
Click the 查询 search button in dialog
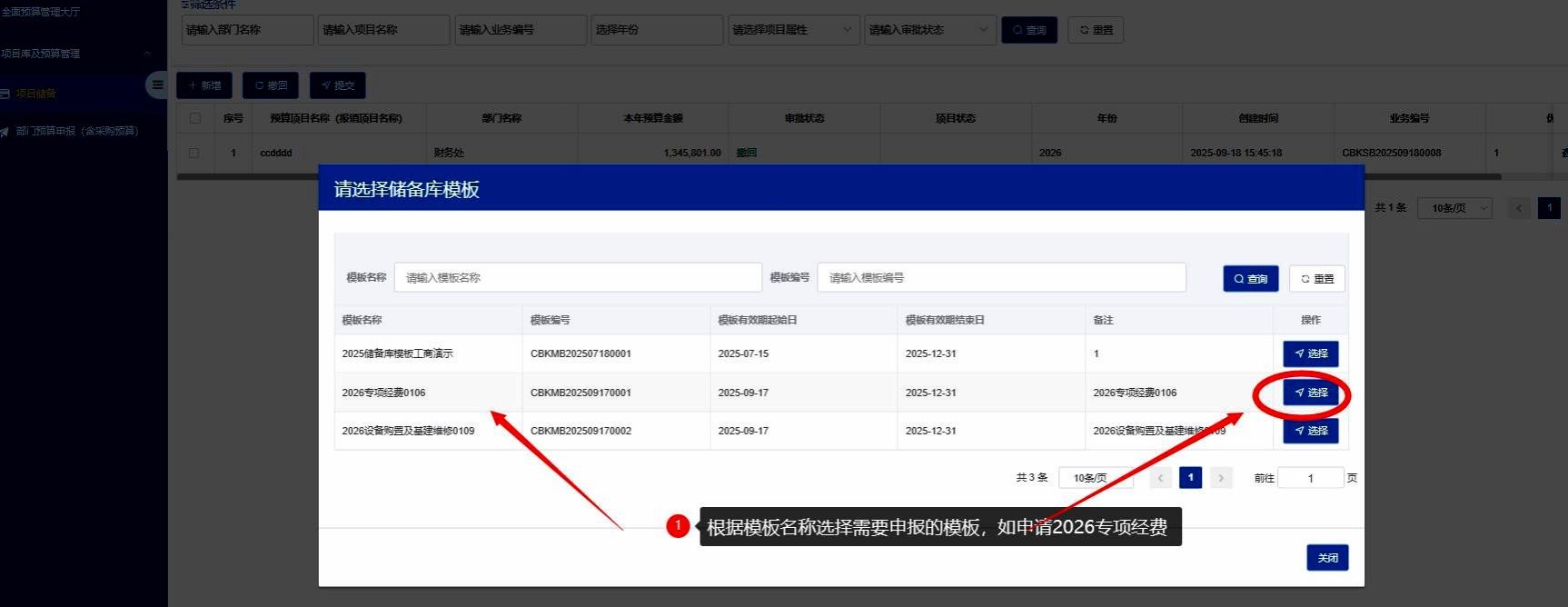pos(1250,279)
